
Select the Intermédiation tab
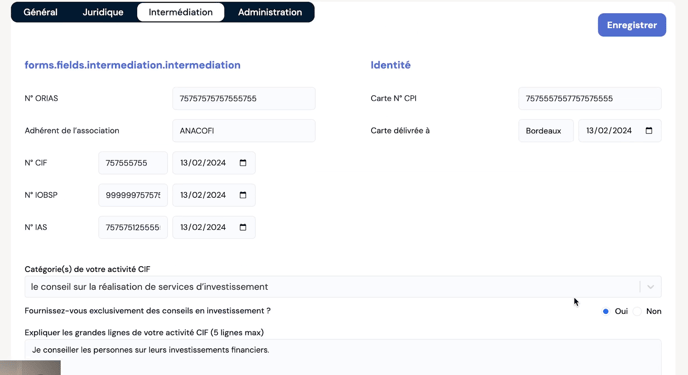180,12
